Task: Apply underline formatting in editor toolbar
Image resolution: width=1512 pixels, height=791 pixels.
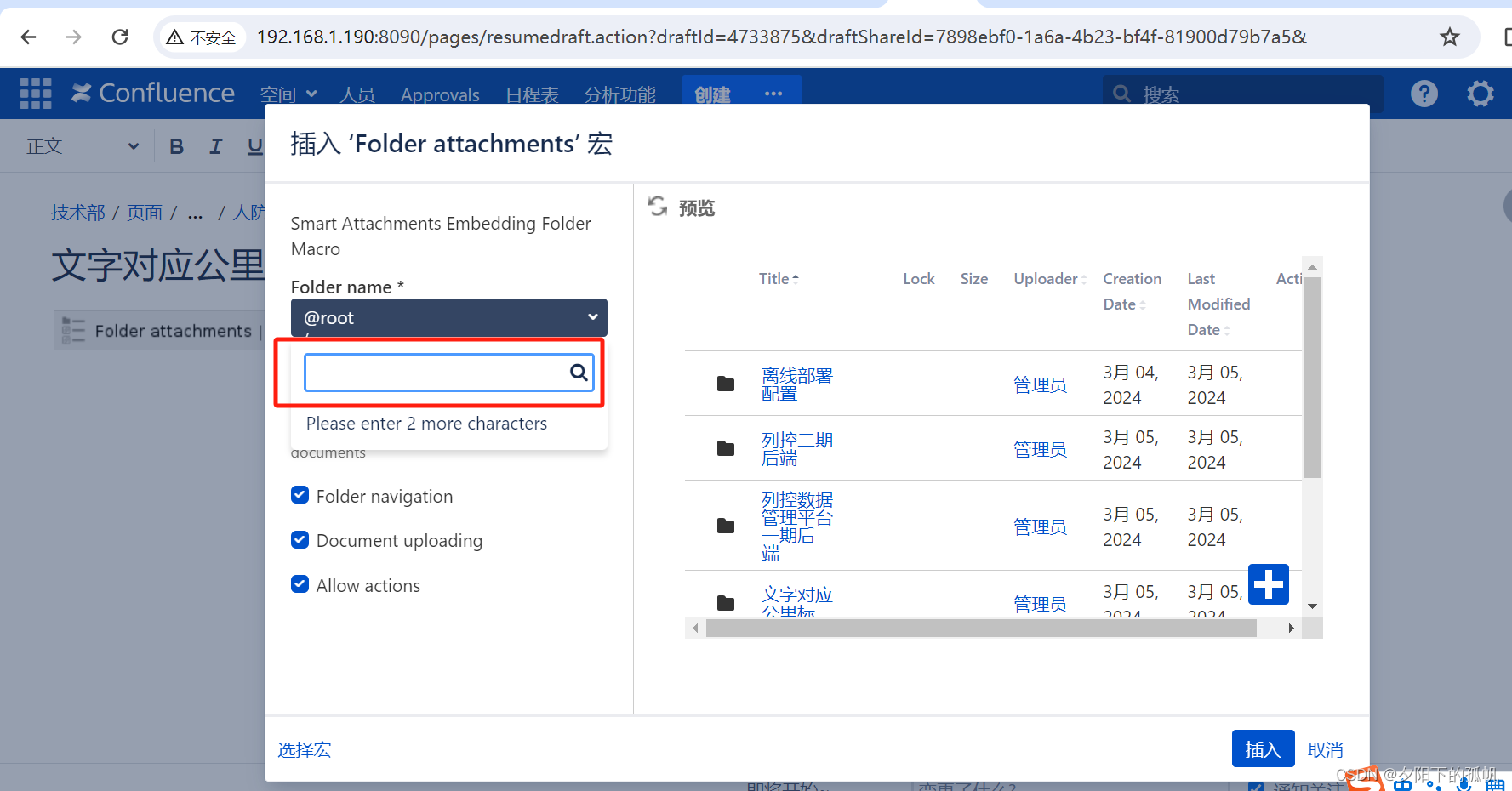Action: coord(254,146)
